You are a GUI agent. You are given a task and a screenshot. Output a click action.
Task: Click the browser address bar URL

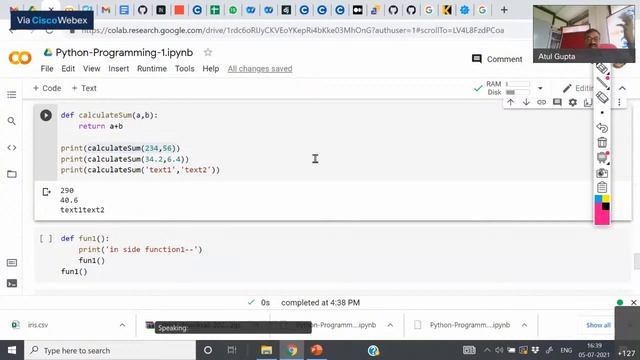tap(293, 30)
